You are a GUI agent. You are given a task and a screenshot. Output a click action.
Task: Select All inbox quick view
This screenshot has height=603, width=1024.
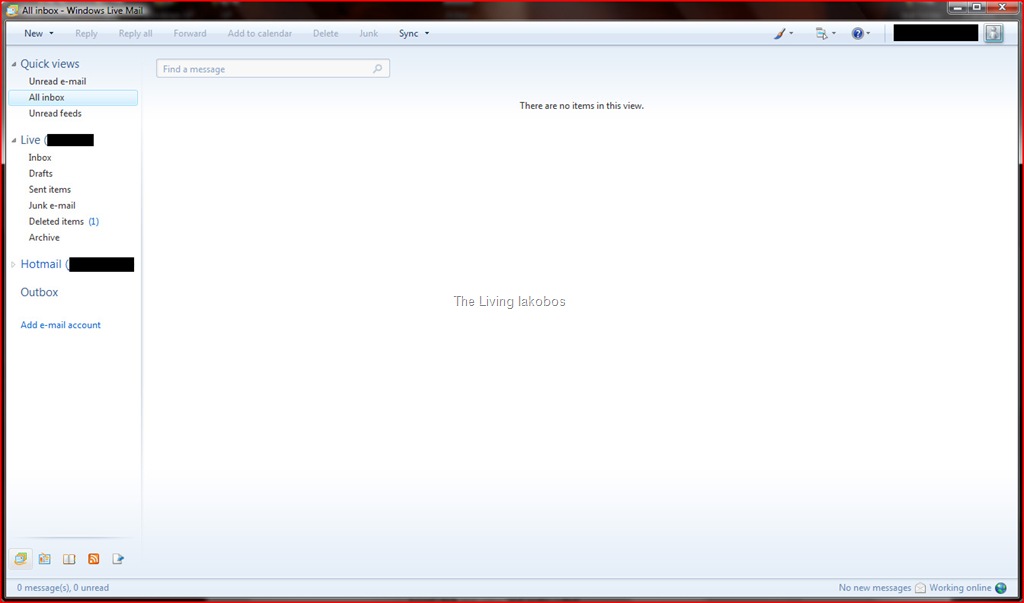click(x=73, y=97)
